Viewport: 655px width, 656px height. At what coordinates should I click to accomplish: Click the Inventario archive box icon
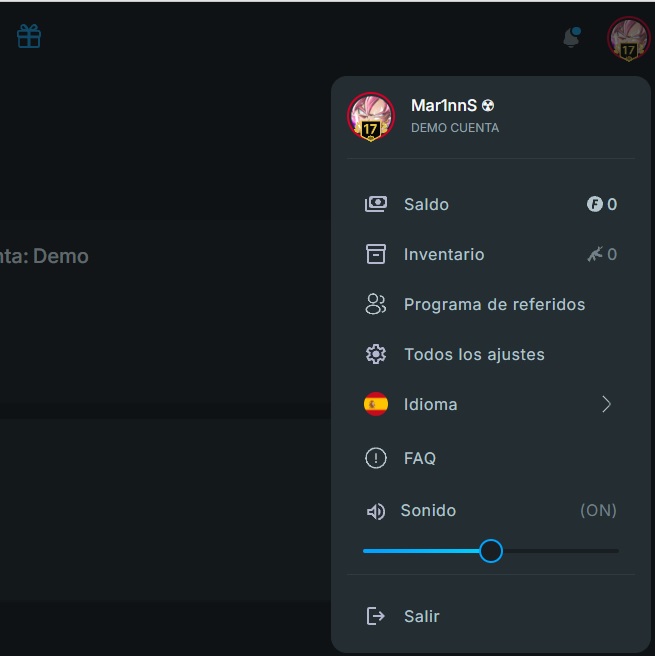coord(376,254)
